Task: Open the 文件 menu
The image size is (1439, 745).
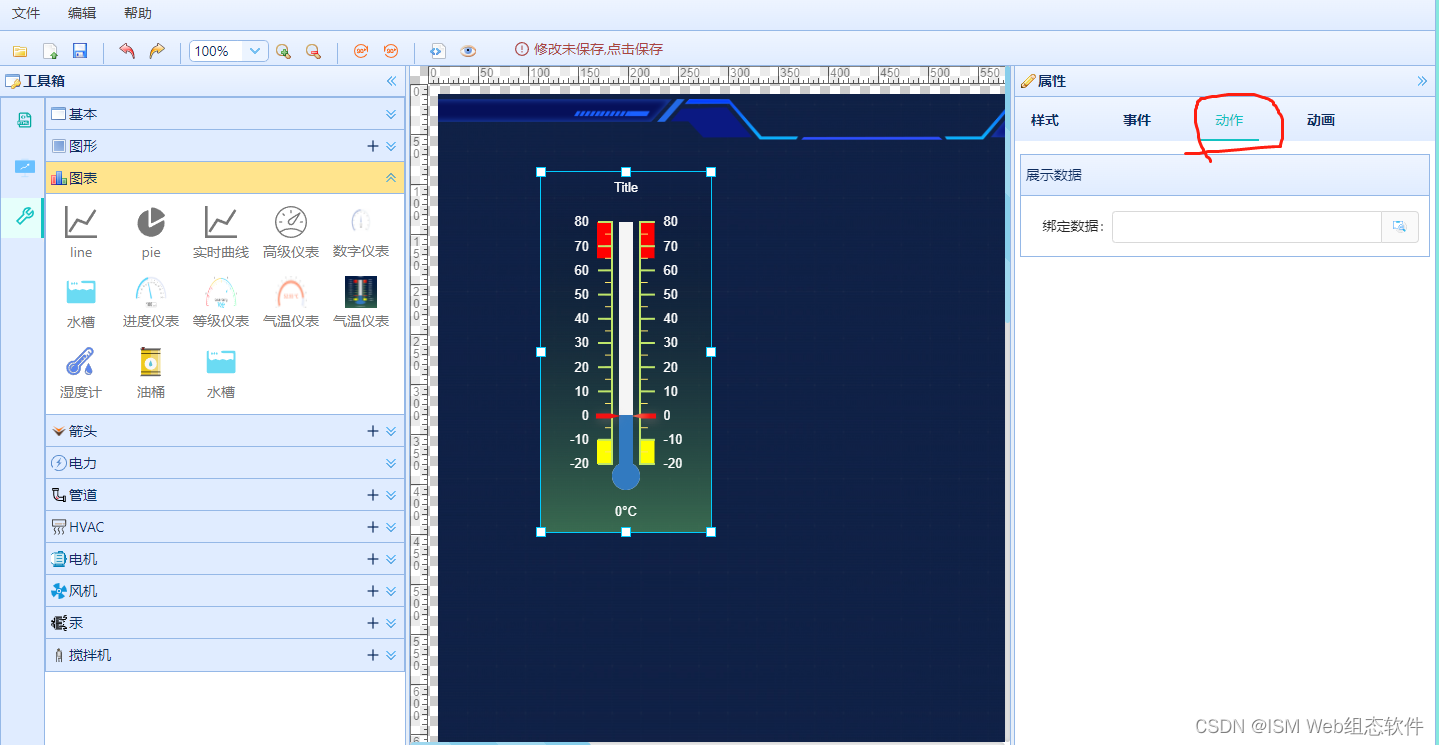Action: [x=26, y=13]
